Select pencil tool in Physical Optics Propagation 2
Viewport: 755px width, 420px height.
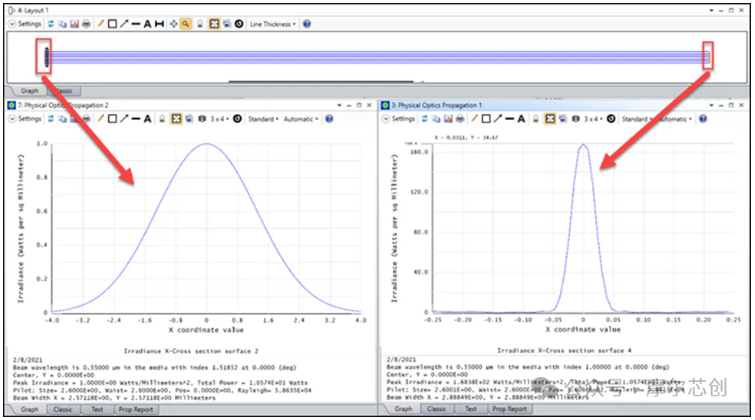(100, 118)
